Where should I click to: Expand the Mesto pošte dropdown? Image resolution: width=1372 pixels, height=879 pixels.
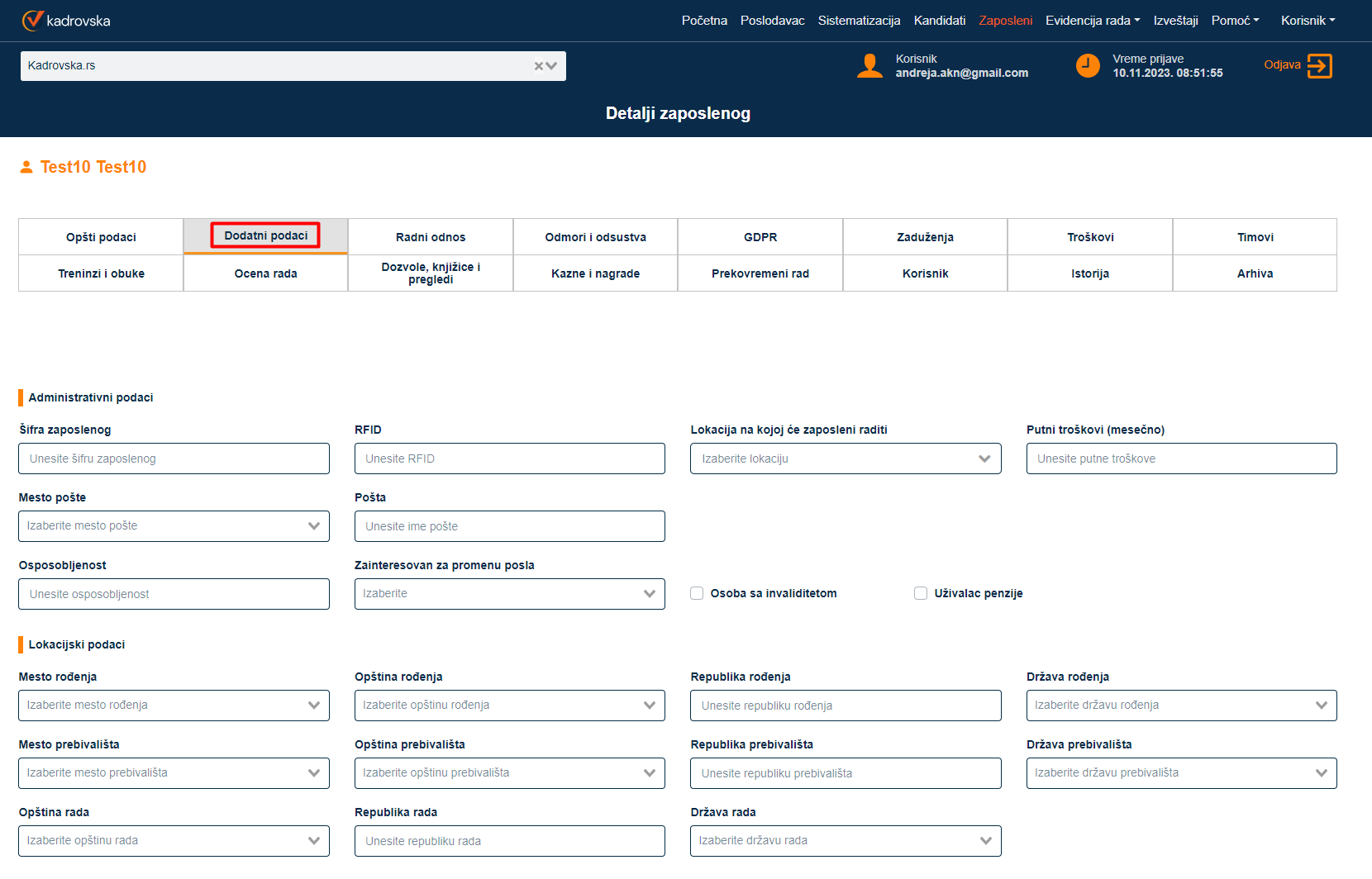point(174,526)
